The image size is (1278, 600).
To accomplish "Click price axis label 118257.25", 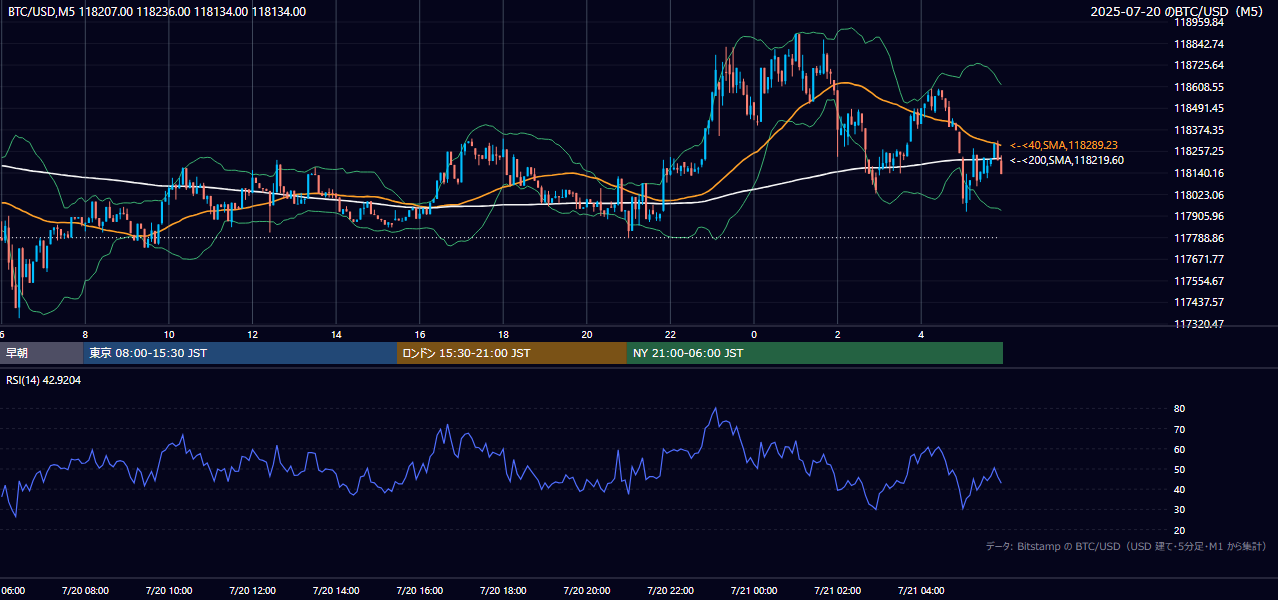I will [1200, 151].
